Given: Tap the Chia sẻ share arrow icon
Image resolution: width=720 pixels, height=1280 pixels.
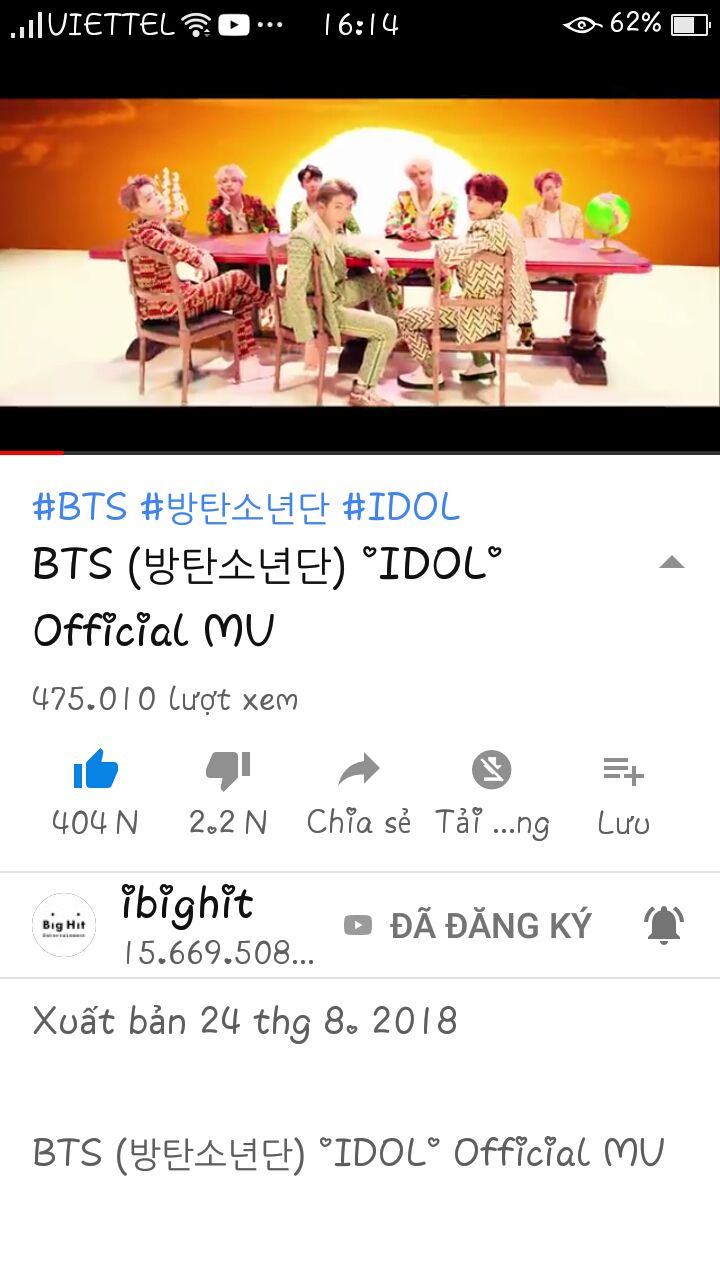Looking at the screenshot, I should tap(359, 770).
